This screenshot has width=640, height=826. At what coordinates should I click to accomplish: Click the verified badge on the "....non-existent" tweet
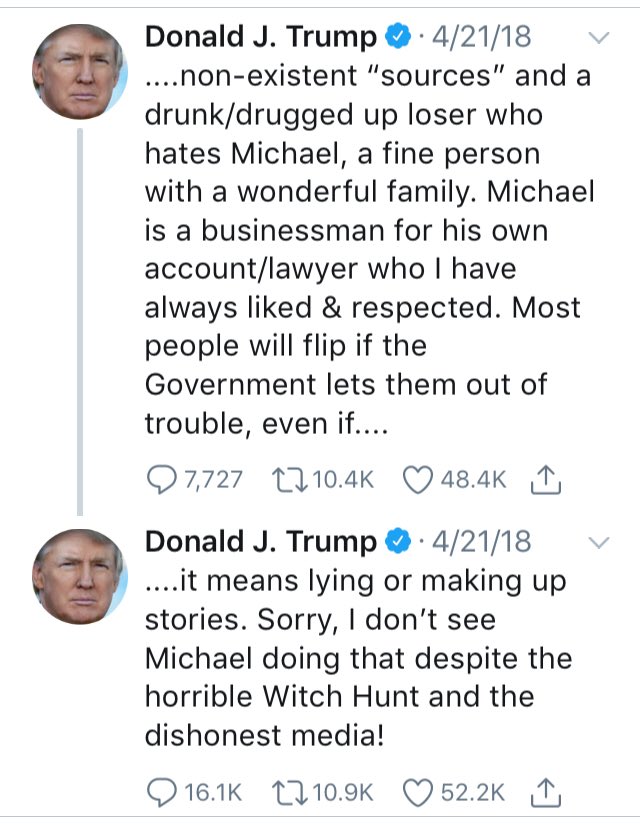[398, 39]
